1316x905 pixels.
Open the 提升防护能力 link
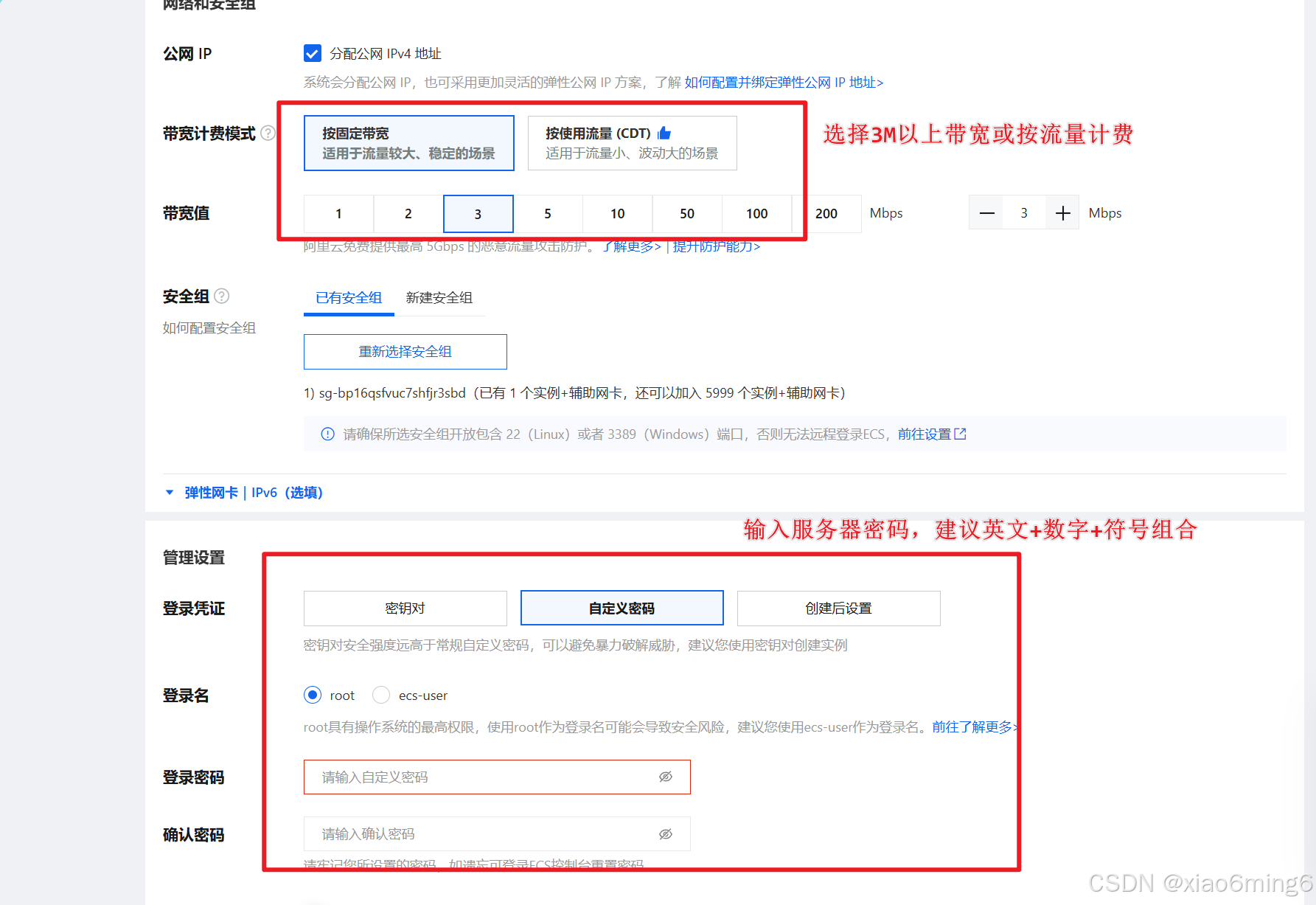click(717, 246)
